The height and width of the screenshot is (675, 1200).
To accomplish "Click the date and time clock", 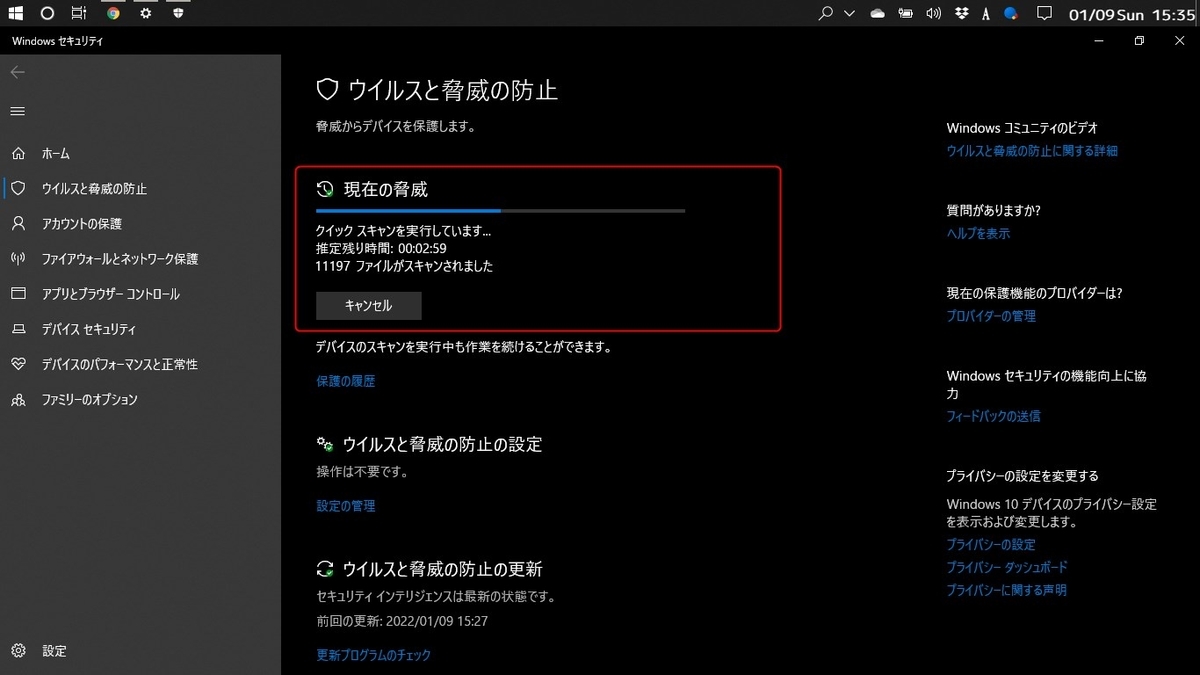I will pyautogui.click(x=1131, y=15).
